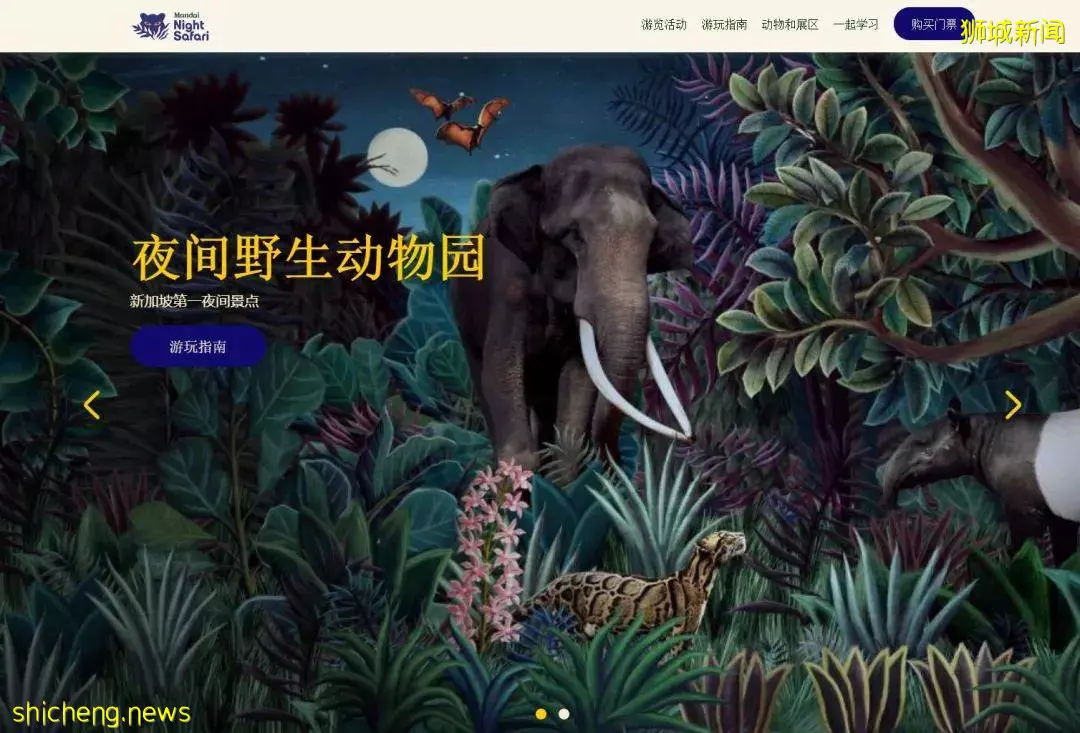
Task: Click the blue 游玩指南 hero button
Action: click(198, 347)
